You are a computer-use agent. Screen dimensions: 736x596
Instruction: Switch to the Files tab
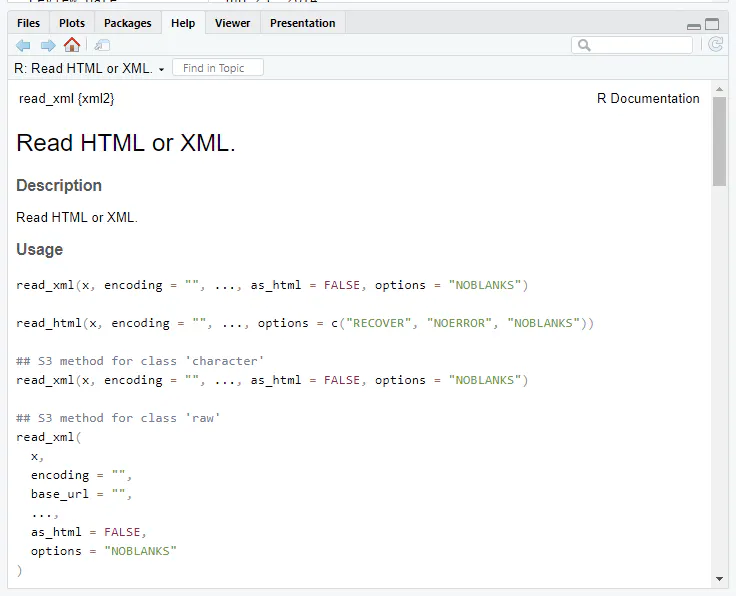[28, 23]
